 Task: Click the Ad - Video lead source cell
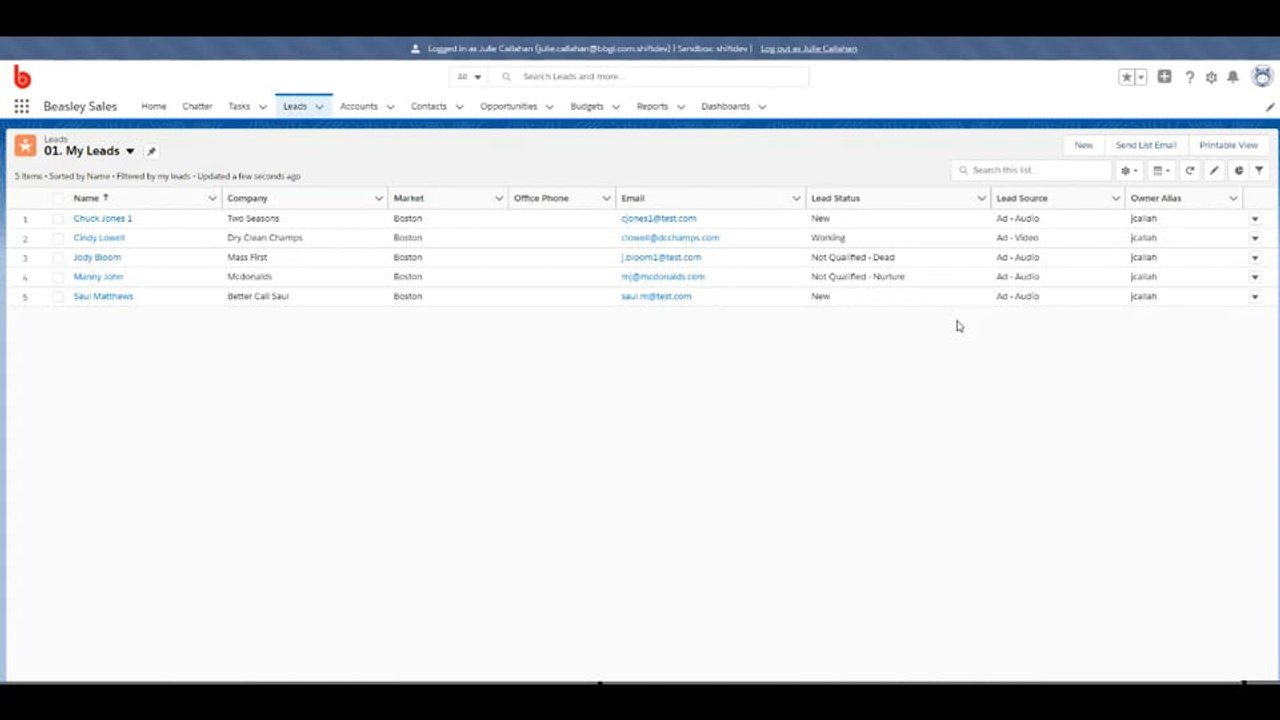pyautogui.click(x=1017, y=238)
